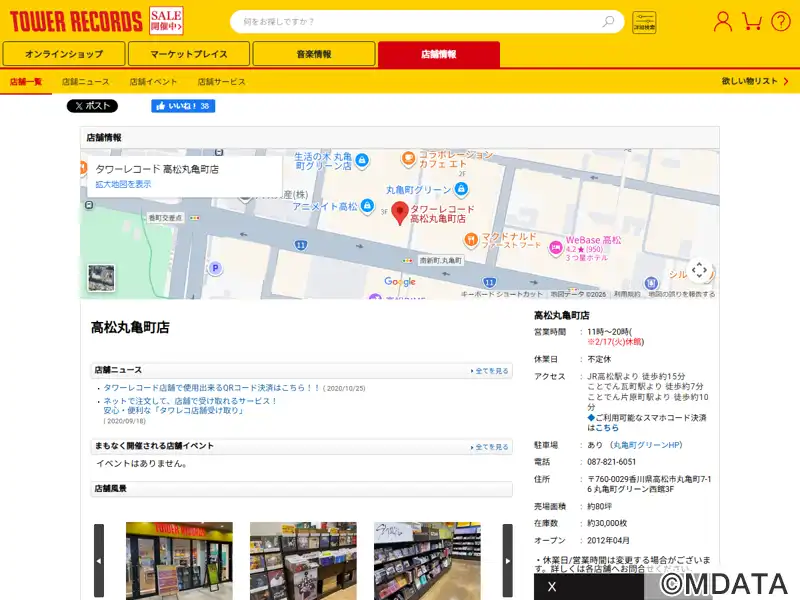Click 全てを見る in 店舗ニュース section
The image size is (800, 600).
click(490, 371)
